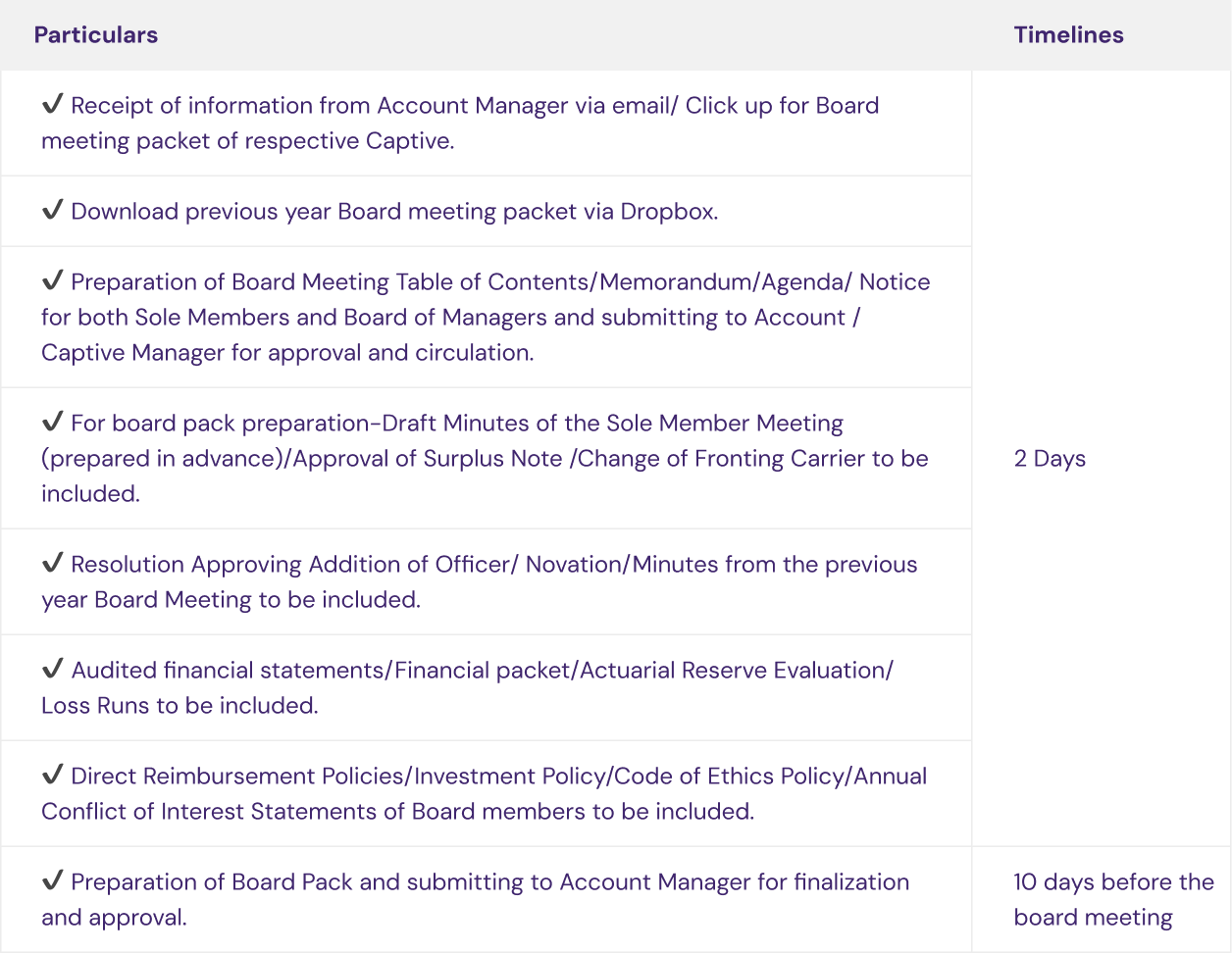Click the Download previous year Board meeting packet text
The image size is (1232, 953).
point(394,212)
